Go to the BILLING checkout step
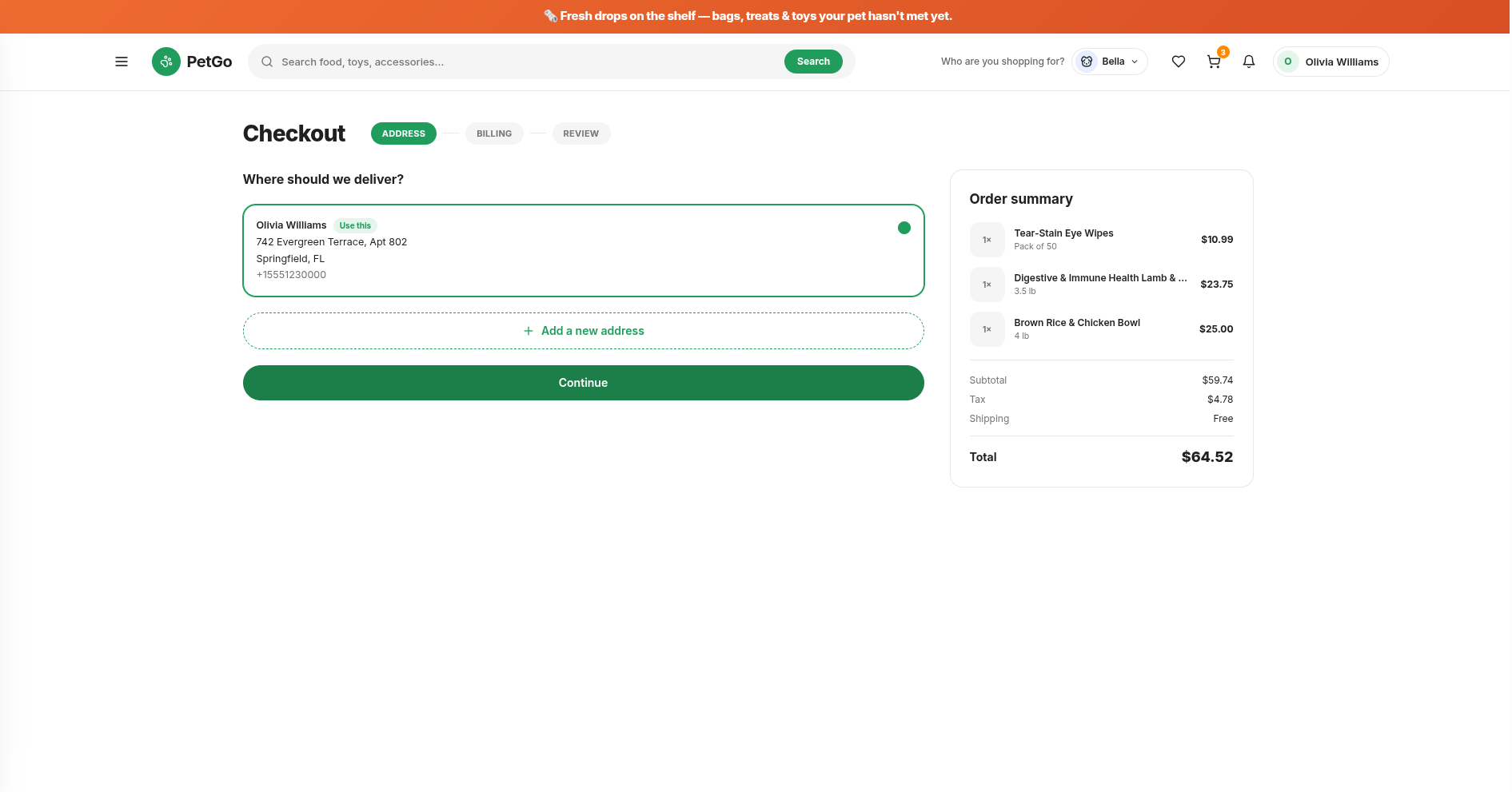 pos(494,133)
